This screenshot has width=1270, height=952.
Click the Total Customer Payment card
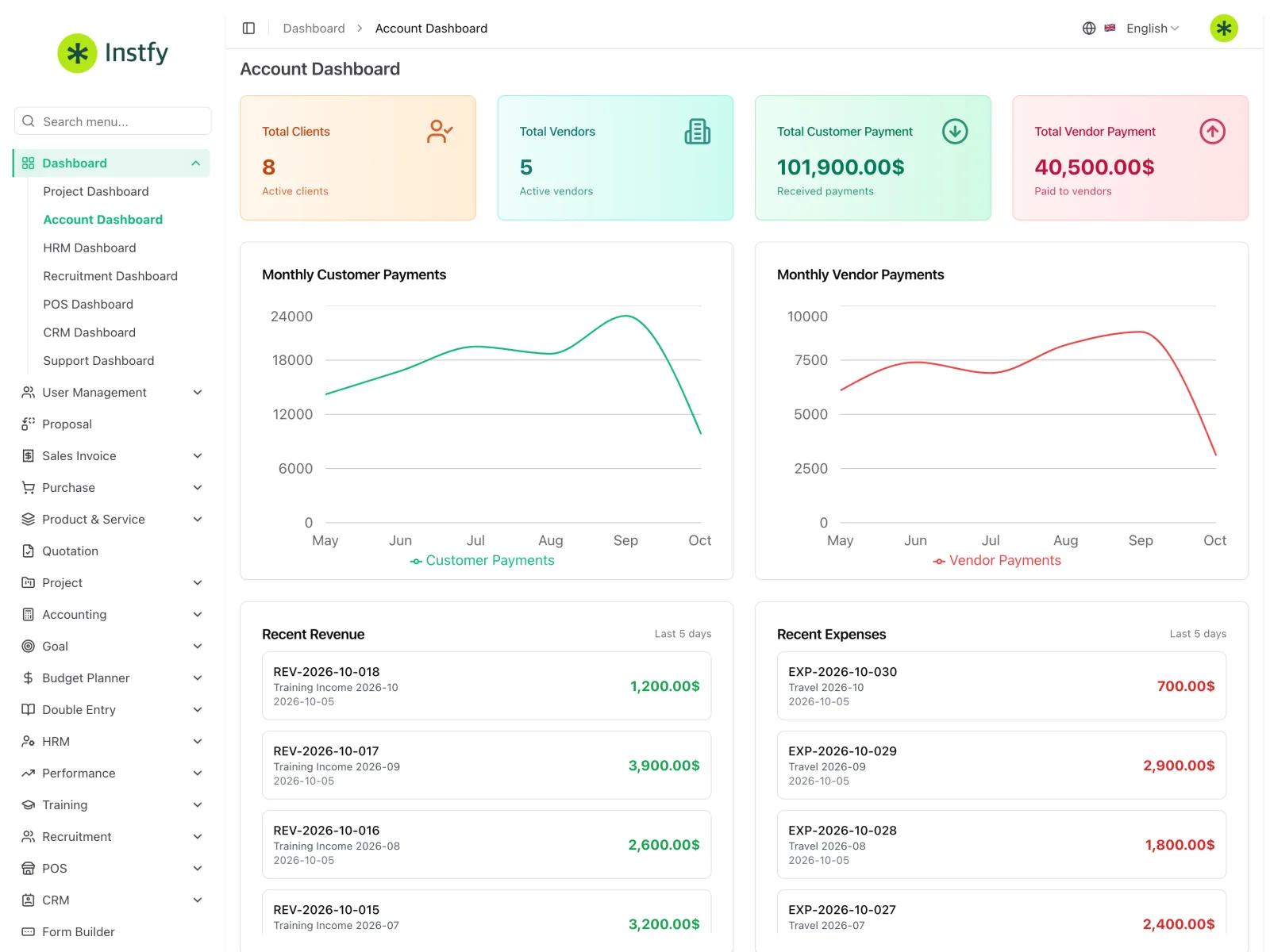click(873, 158)
